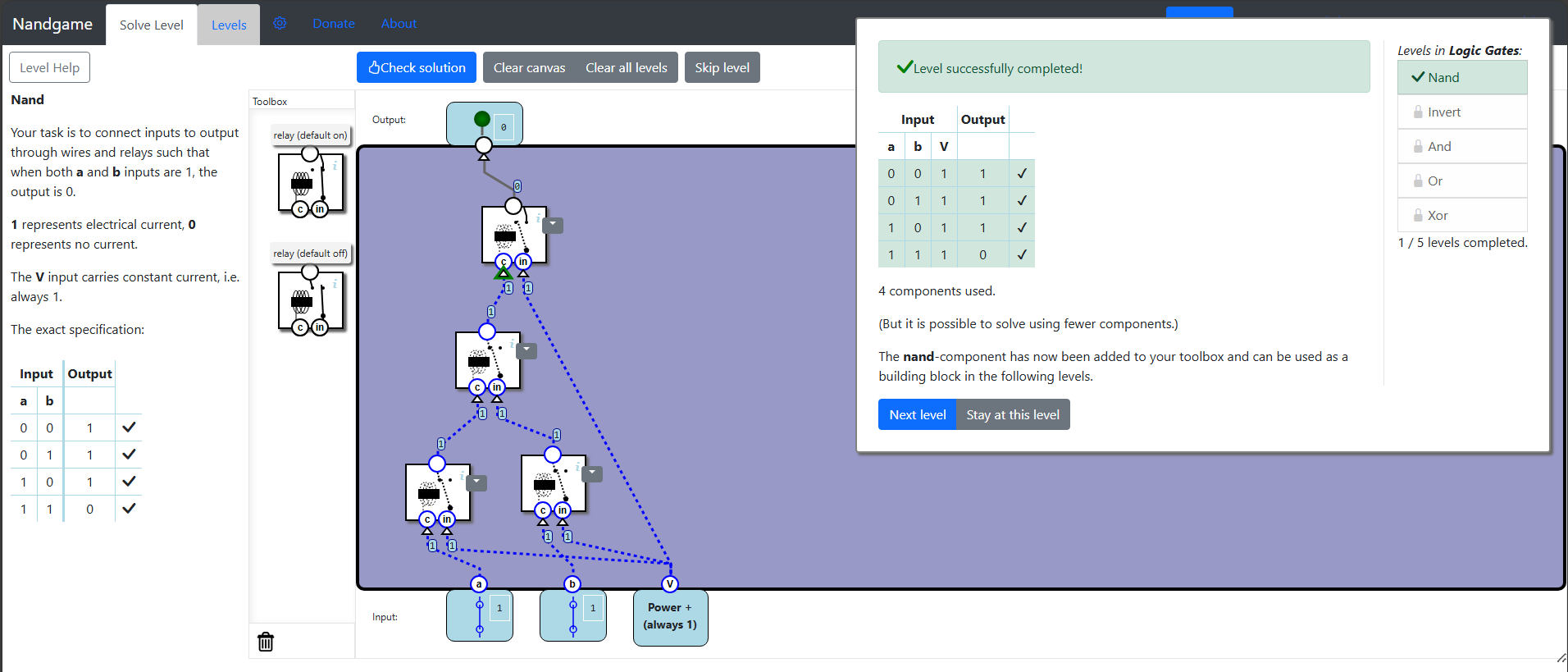The width and height of the screenshot is (1568, 672).
Task: Click the Next level button
Action: pyautogui.click(x=917, y=415)
